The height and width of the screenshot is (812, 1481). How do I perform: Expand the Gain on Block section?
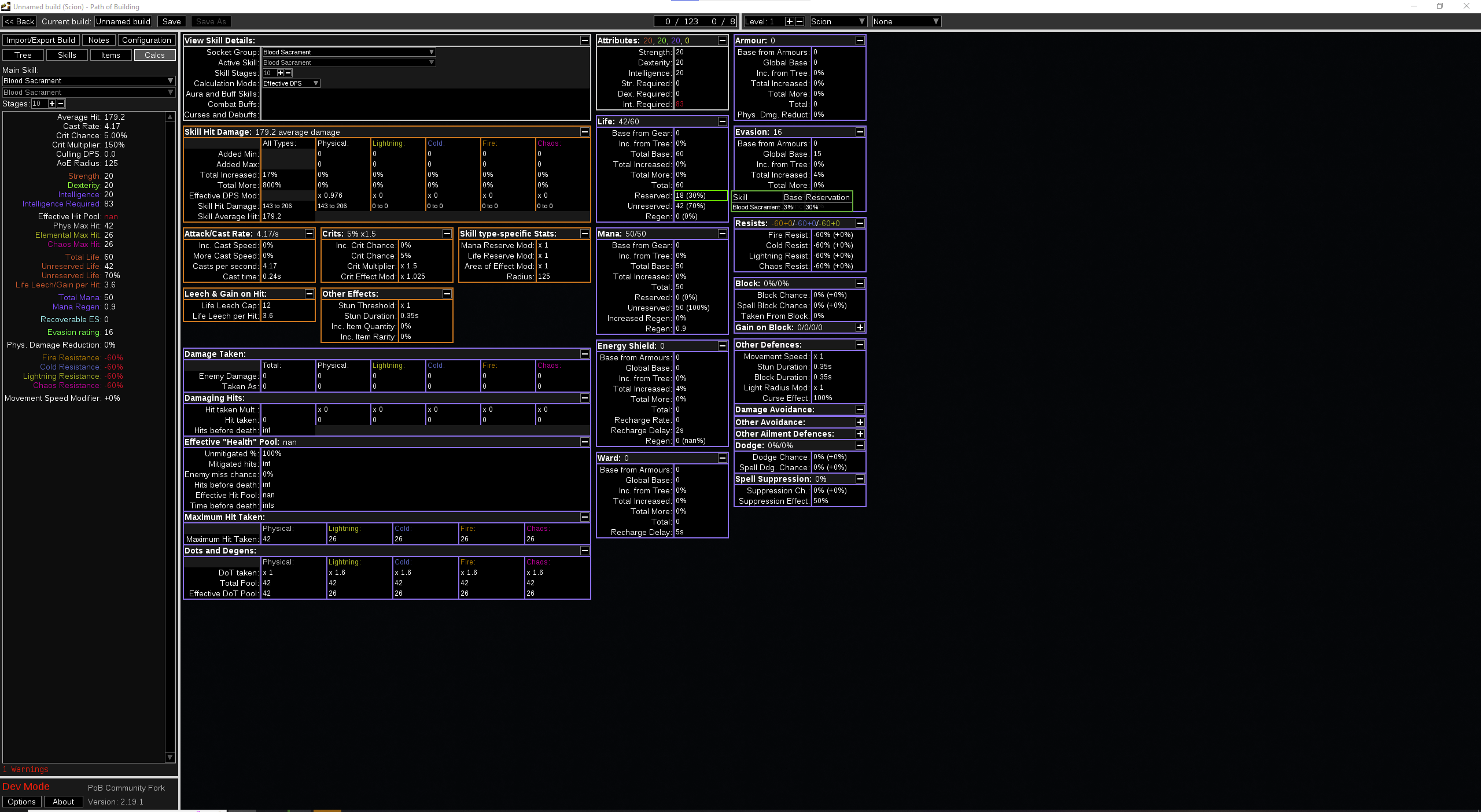pos(860,327)
